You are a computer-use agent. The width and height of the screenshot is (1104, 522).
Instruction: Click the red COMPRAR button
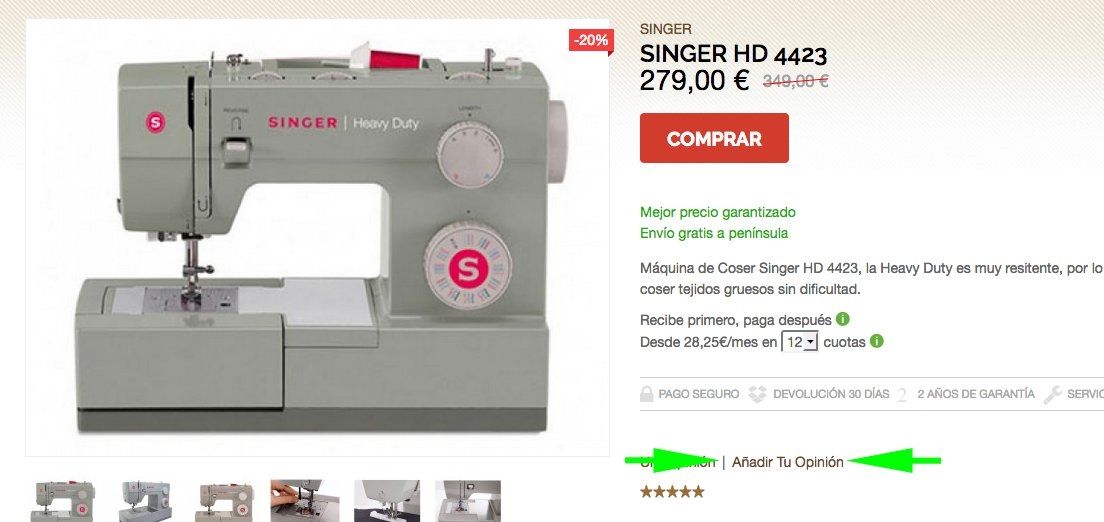pyautogui.click(x=714, y=138)
